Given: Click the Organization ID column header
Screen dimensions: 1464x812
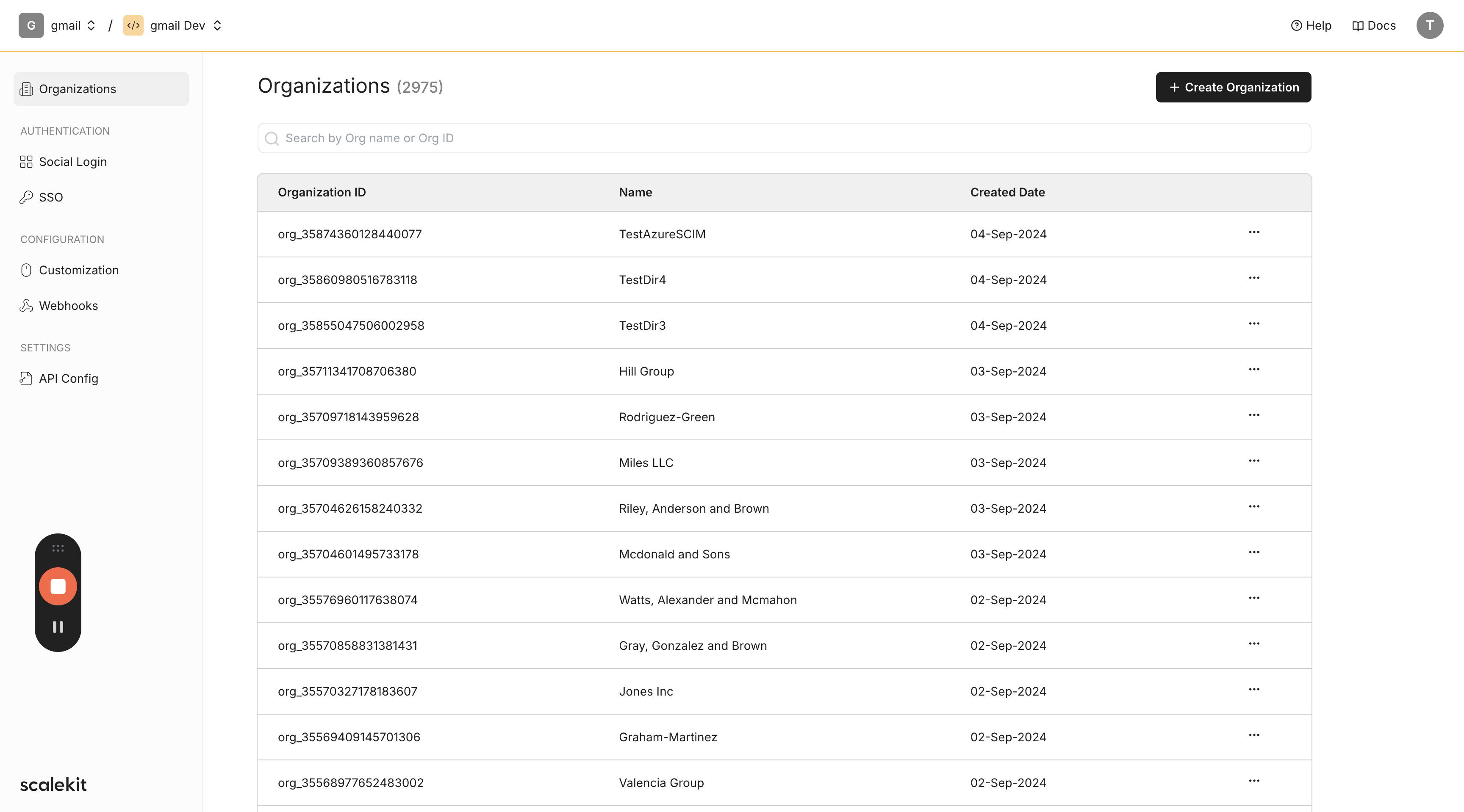Looking at the screenshot, I should pyautogui.click(x=322, y=193).
